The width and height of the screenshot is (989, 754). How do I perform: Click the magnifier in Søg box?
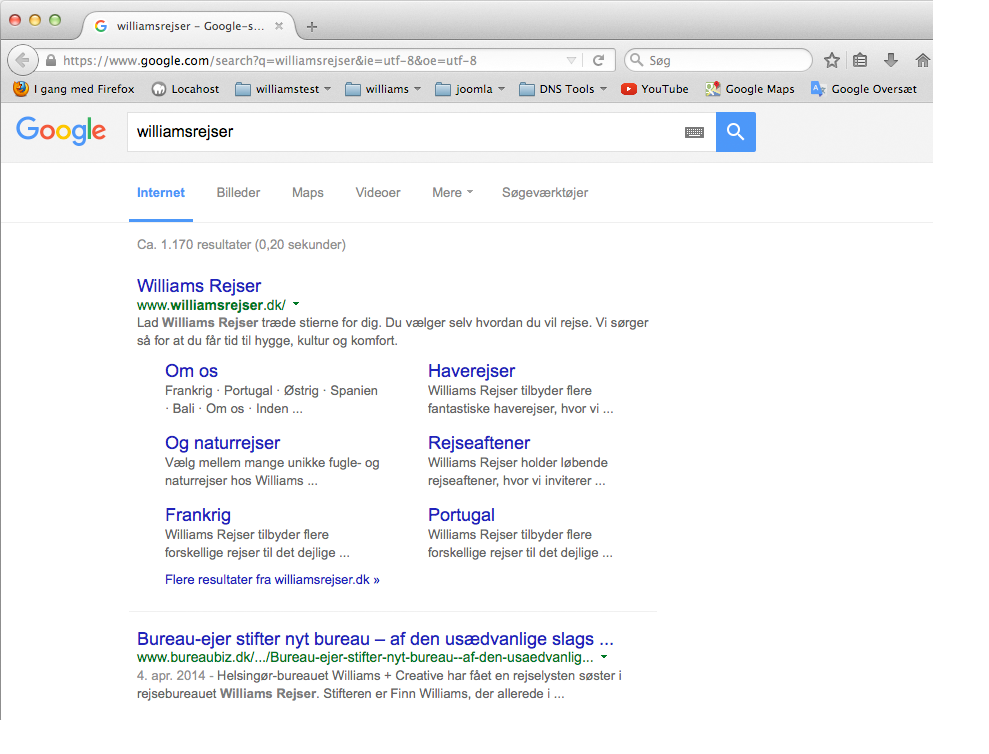(637, 60)
